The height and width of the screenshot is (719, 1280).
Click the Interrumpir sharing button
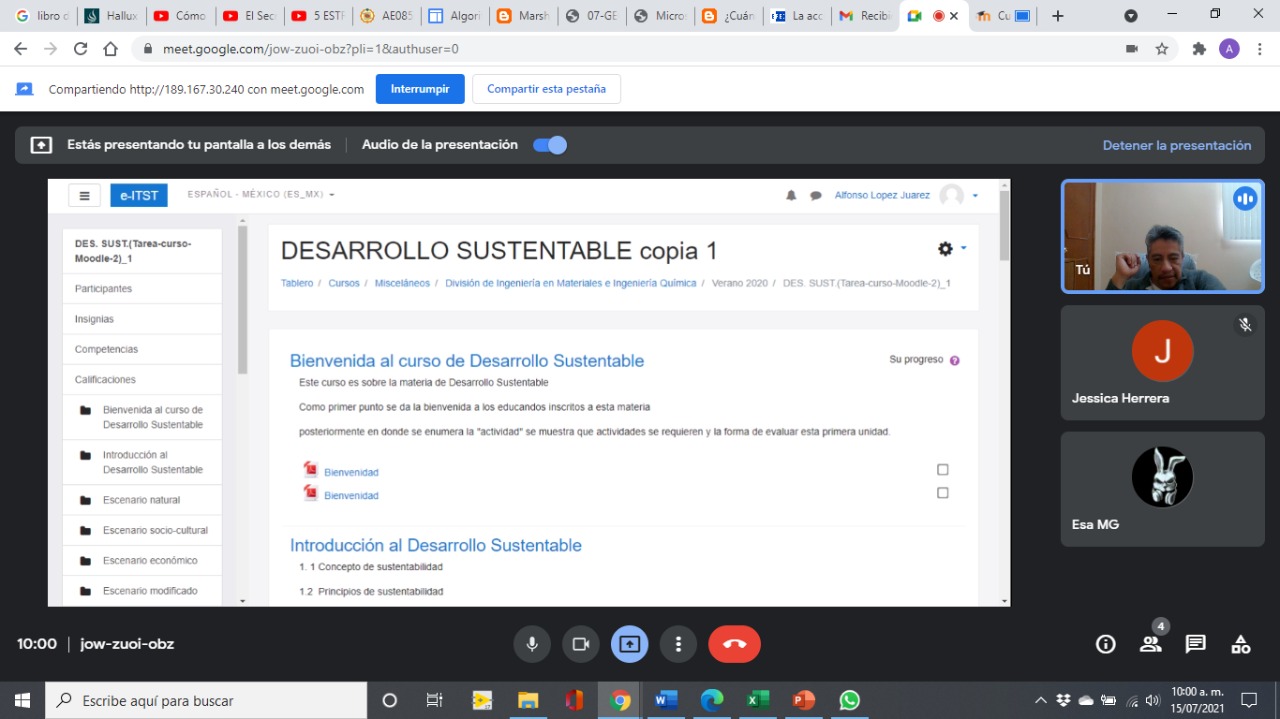click(420, 89)
